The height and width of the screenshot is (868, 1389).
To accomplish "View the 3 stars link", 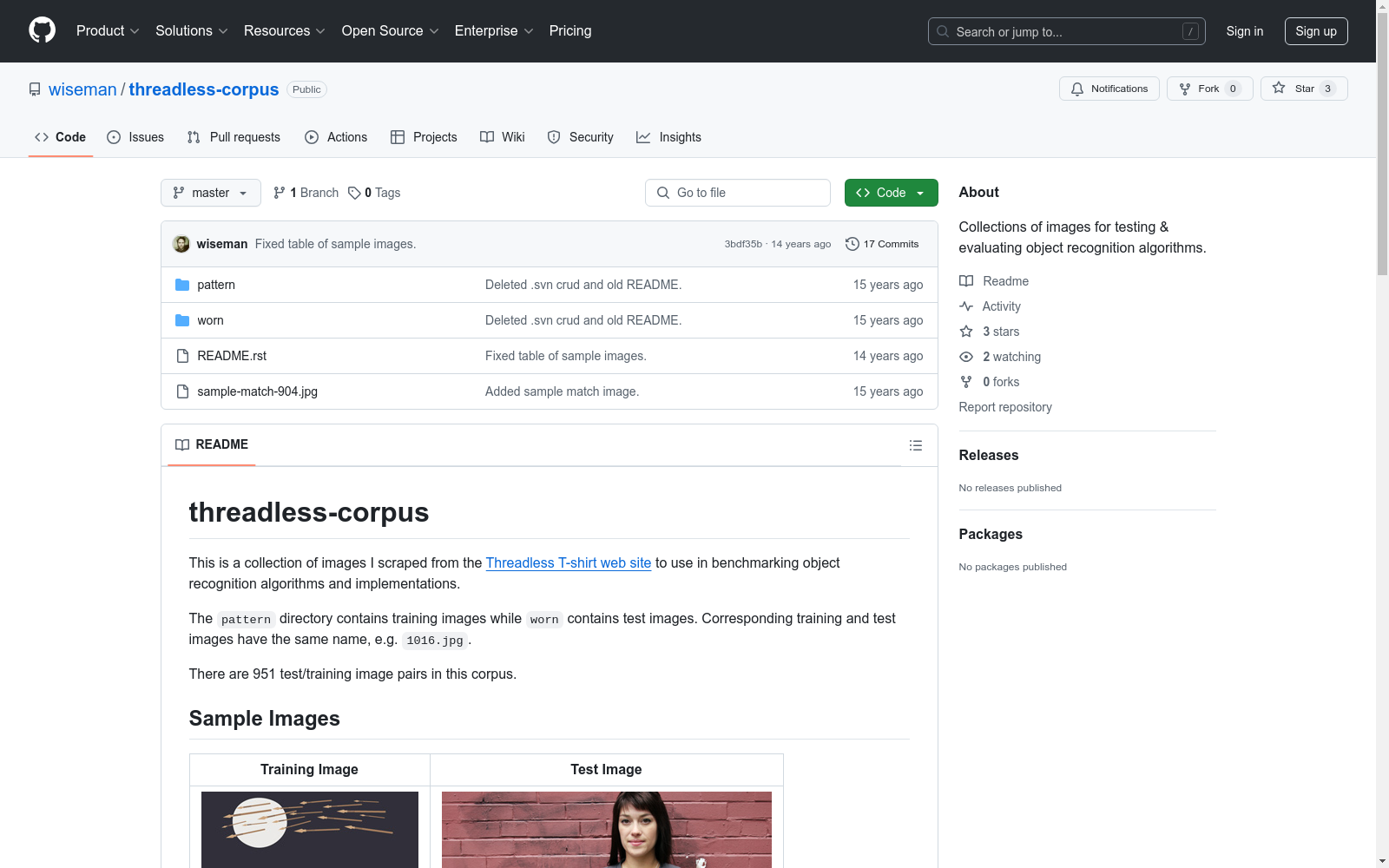I will [990, 332].
